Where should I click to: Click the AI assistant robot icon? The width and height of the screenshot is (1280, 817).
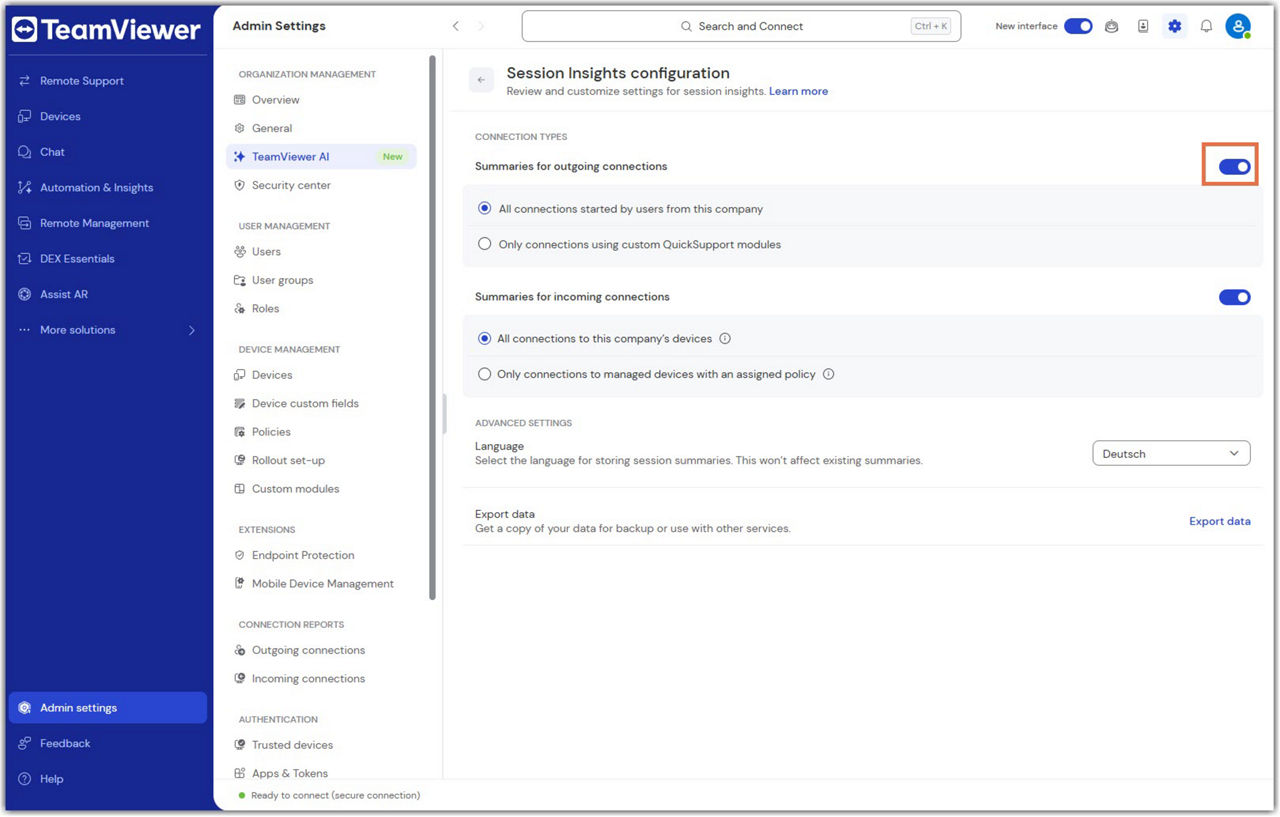1111,26
